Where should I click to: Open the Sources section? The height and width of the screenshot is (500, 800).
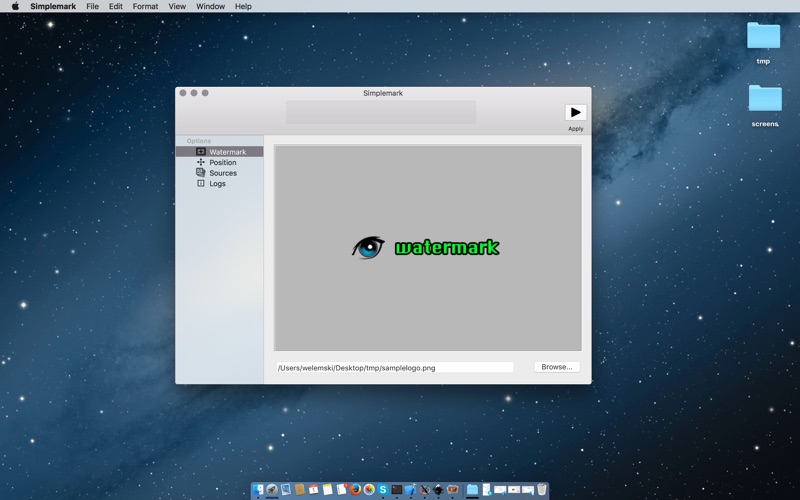pos(222,173)
